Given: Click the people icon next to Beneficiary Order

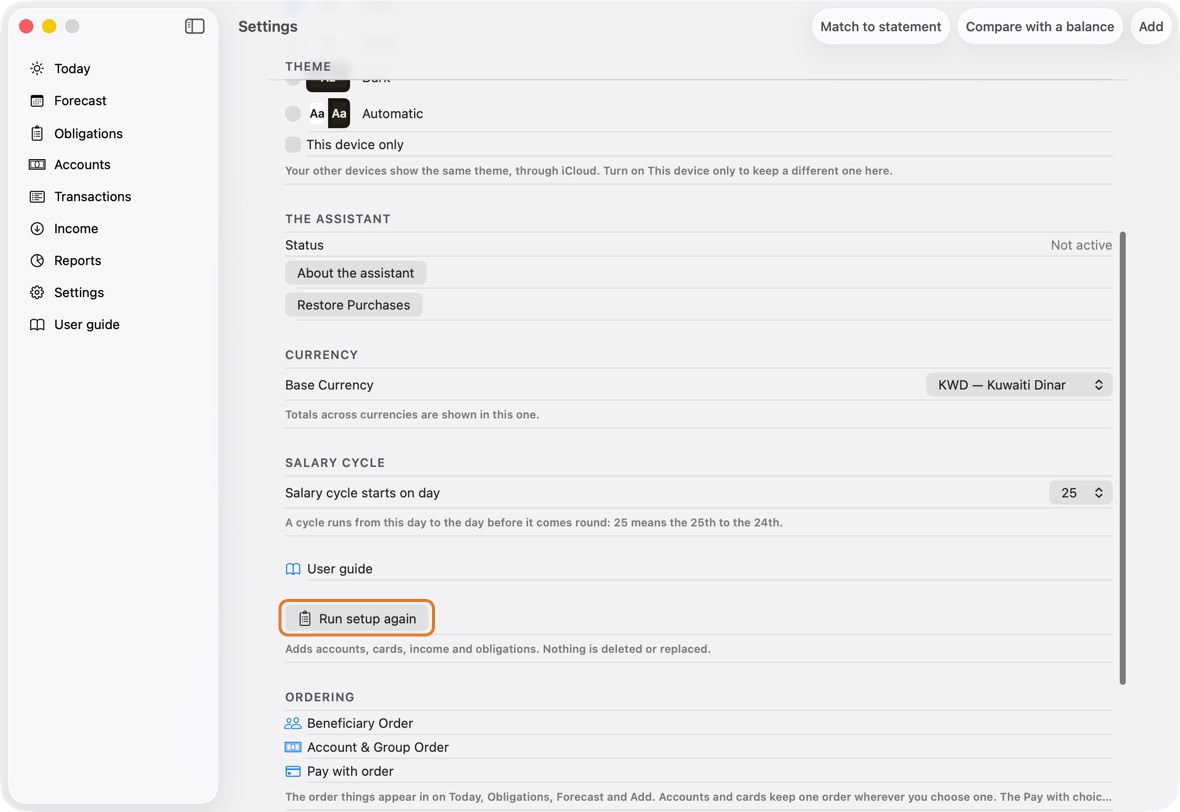Looking at the screenshot, I should [293, 723].
